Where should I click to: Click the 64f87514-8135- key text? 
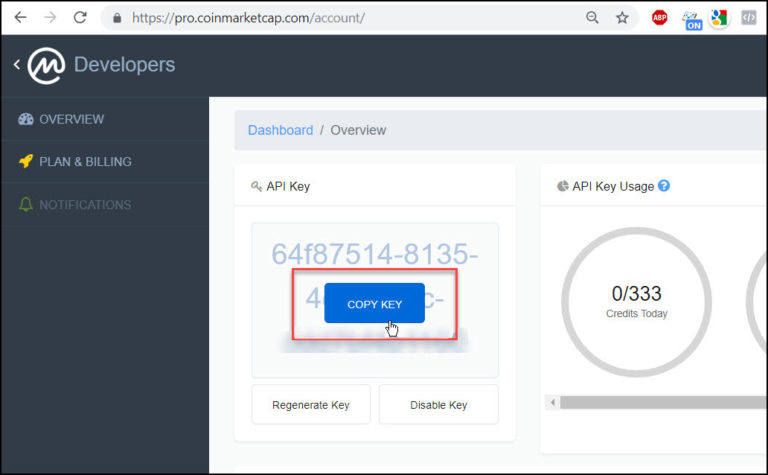coord(375,254)
